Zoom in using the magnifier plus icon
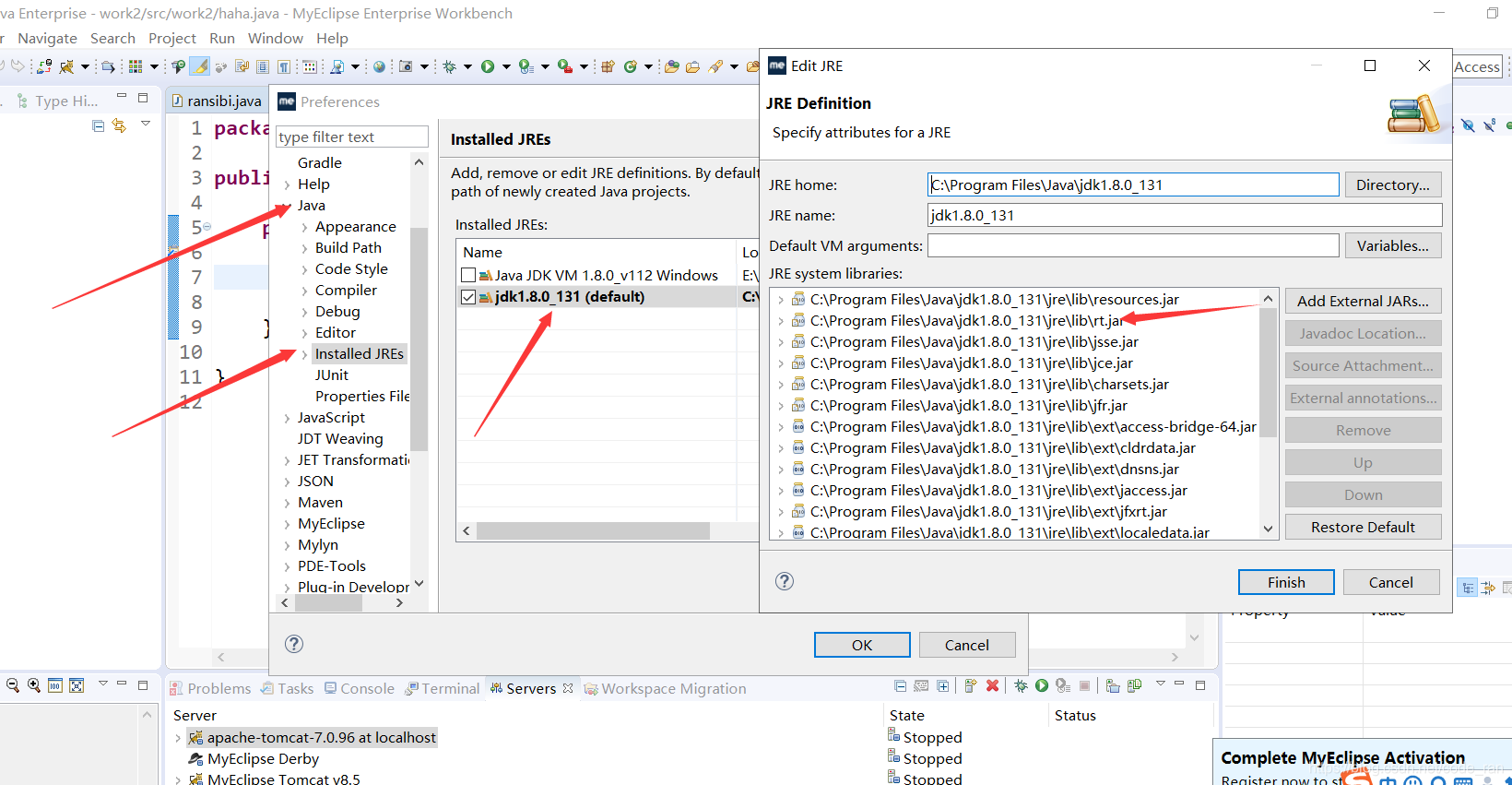Screen dimensions: 1512x785 (x=34, y=685)
